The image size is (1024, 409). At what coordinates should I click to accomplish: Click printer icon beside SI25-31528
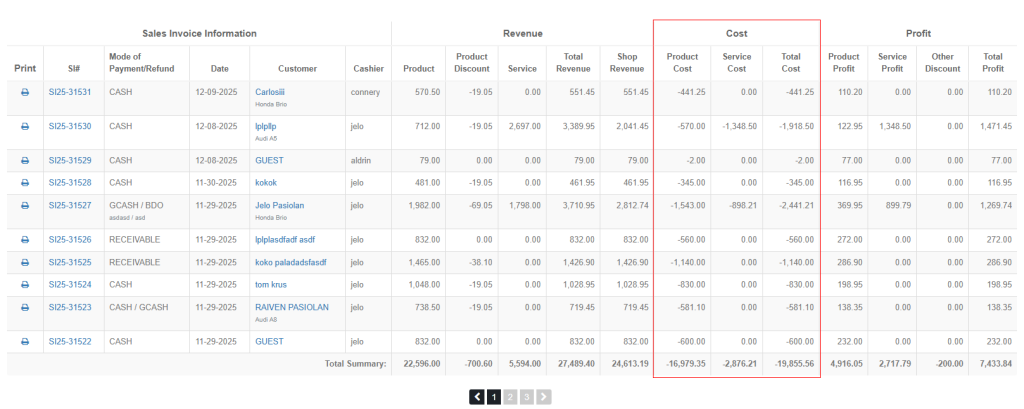(x=25, y=183)
